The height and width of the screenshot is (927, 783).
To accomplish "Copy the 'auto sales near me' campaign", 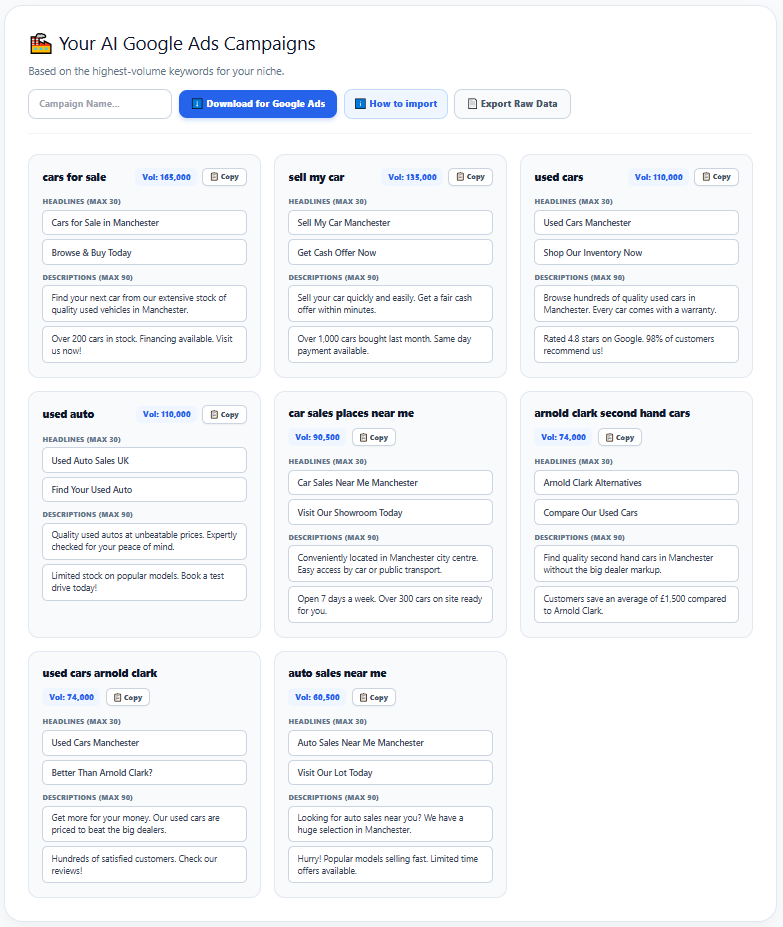I will [x=374, y=698].
